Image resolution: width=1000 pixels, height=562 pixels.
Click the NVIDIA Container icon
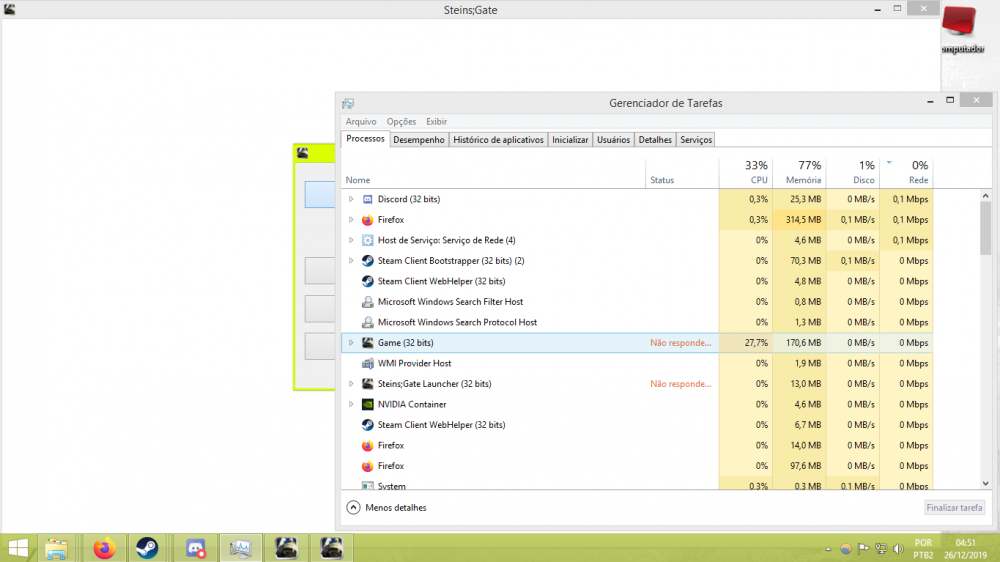(x=367, y=404)
